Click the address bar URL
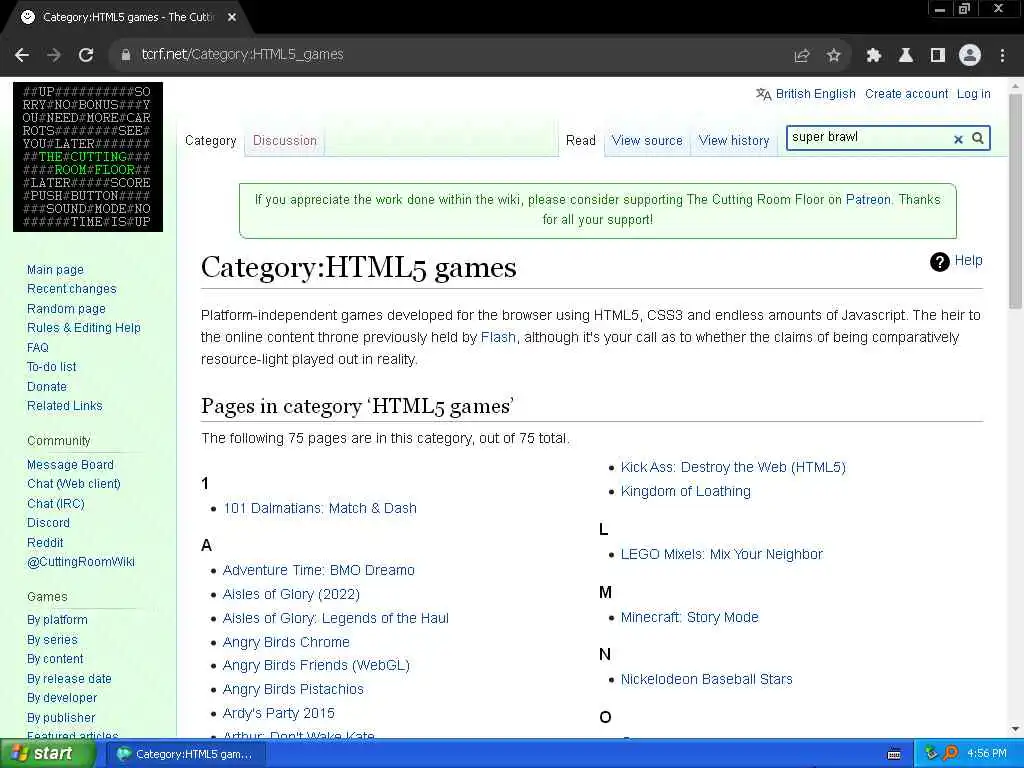This screenshot has width=1024, height=768. pyautogui.click(x=242, y=55)
